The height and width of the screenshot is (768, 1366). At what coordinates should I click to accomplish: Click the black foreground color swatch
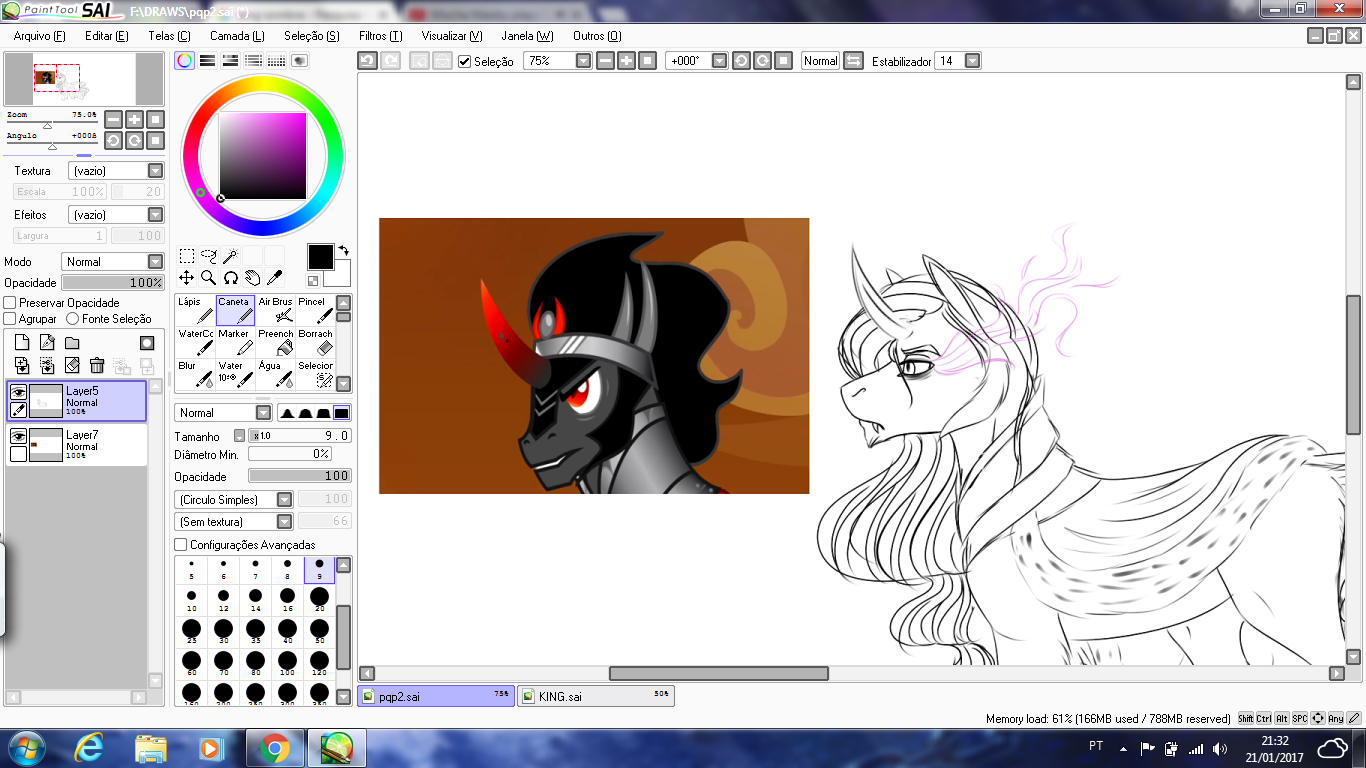pyautogui.click(x=320, y=257)
